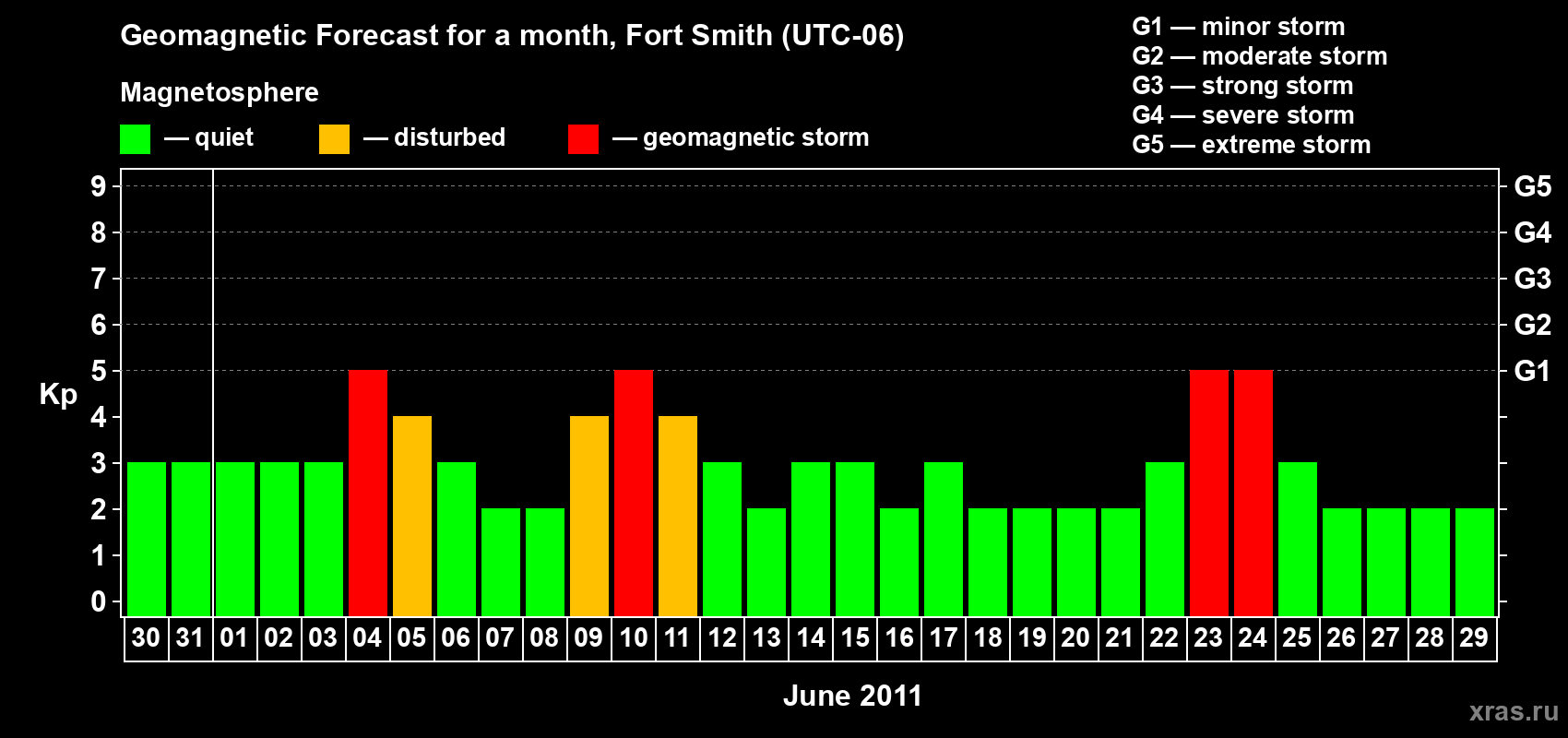Click the G1 label on right axis

(x=1532, y=371)
